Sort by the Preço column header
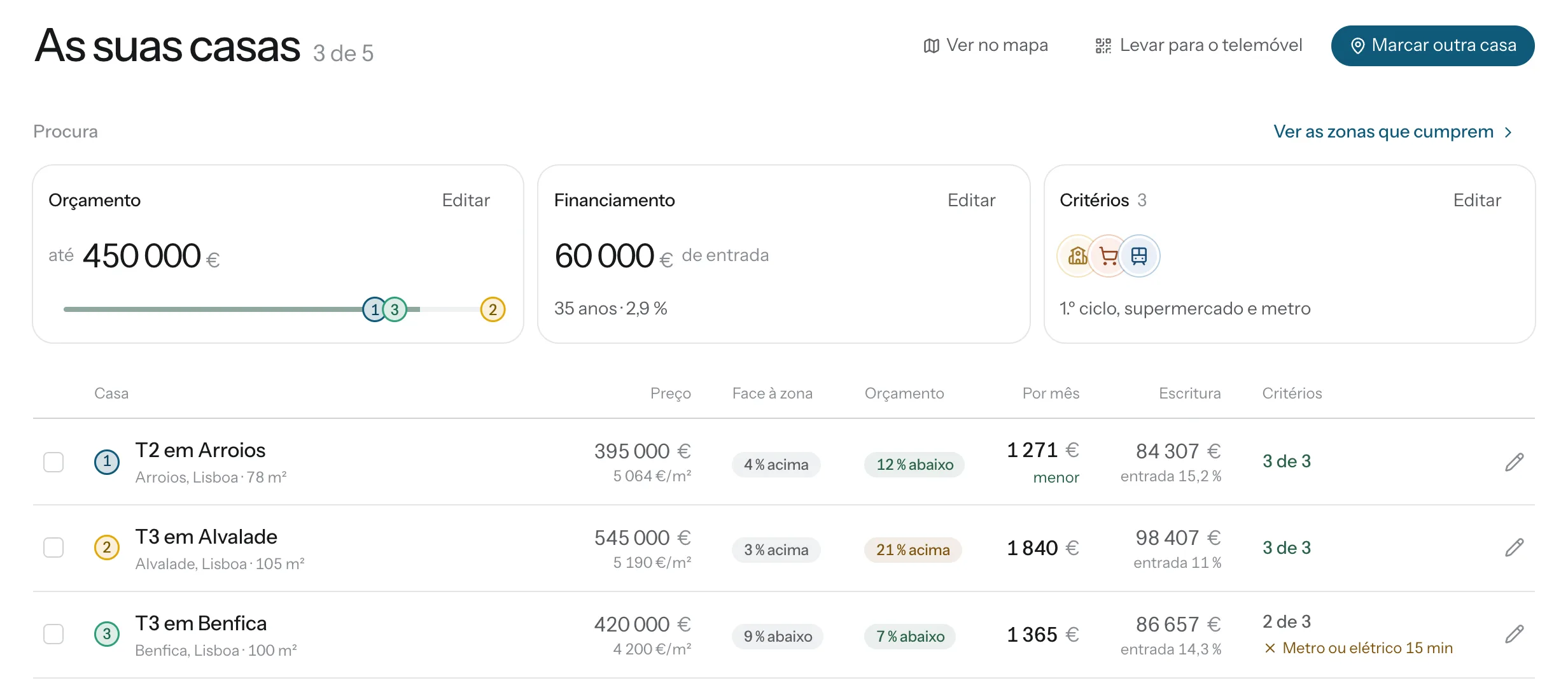Screen dimensions: 1568x699 (x=671, y=393)
